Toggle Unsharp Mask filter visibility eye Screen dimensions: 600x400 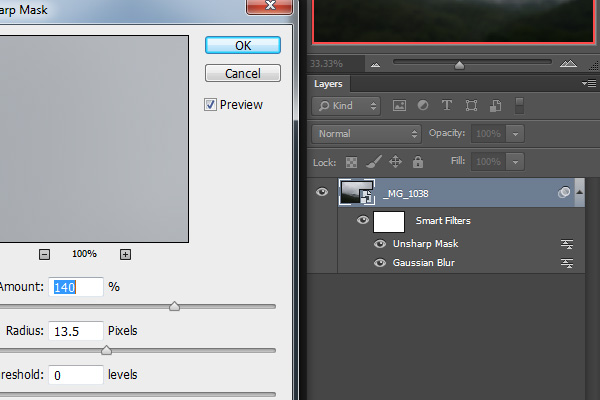click(x=380, y=244)
